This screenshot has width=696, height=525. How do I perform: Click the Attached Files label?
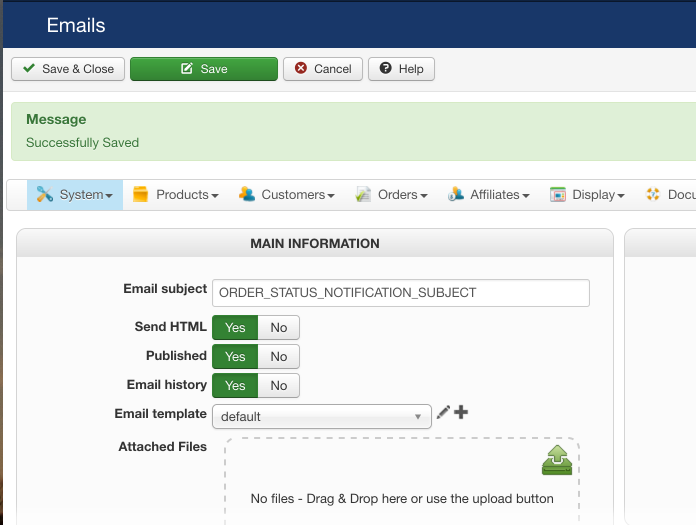pos(162,446)
